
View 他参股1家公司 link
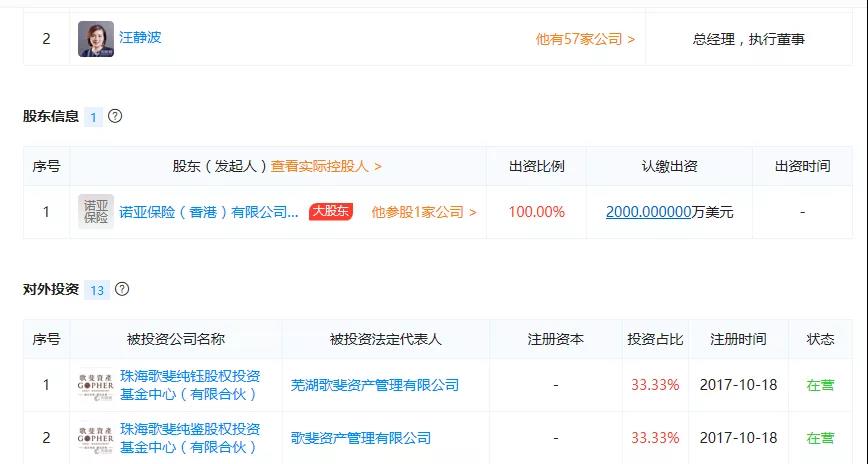coord(424,212)
